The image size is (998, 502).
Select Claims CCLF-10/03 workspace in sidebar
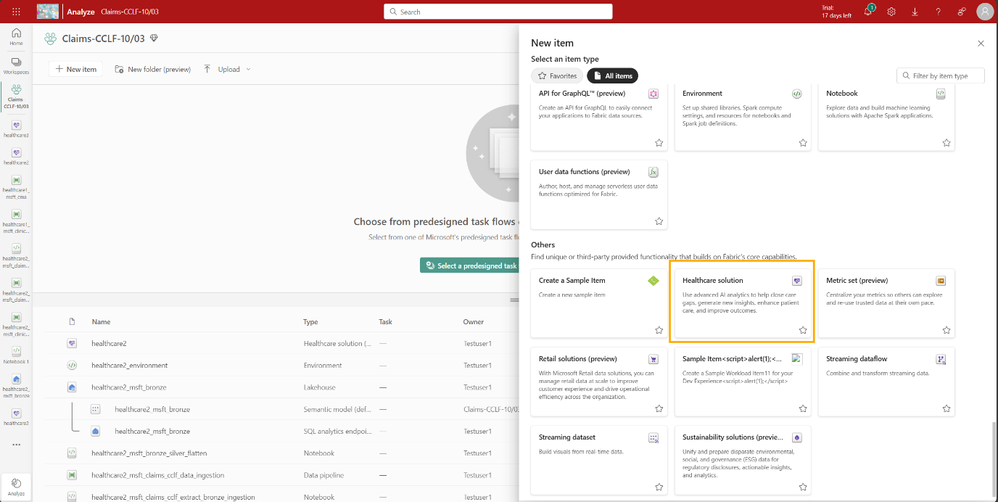pyautogui.click(x=16, y=96)
